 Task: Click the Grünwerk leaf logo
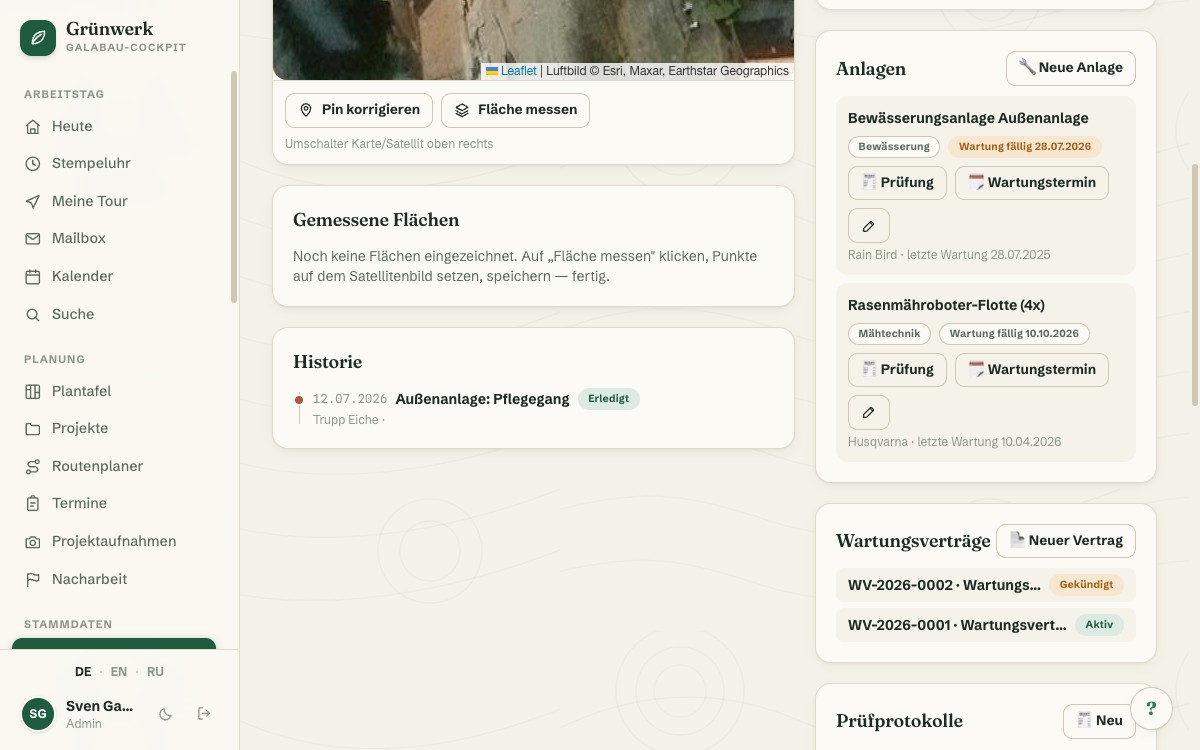(x=38, y=38)
